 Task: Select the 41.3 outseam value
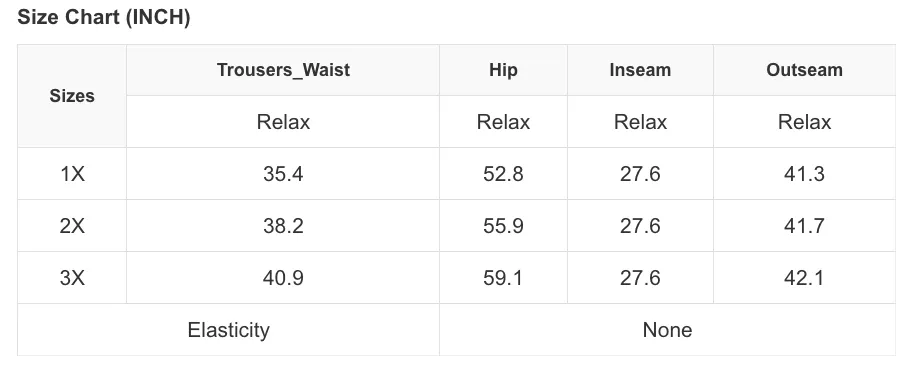pos(804,174)
